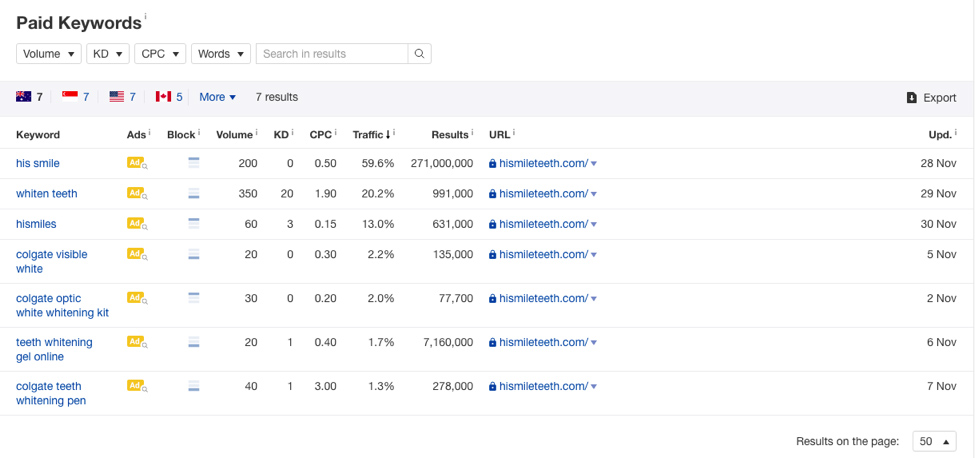Click Block icon in 'teeth whitening gel online' row

pos(193,342)
